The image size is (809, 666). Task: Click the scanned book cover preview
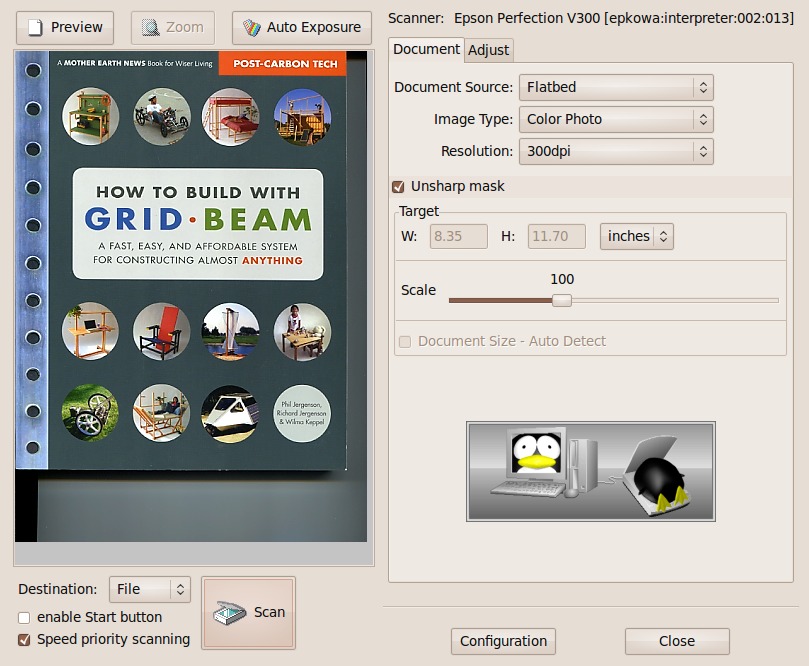[181, 260]
